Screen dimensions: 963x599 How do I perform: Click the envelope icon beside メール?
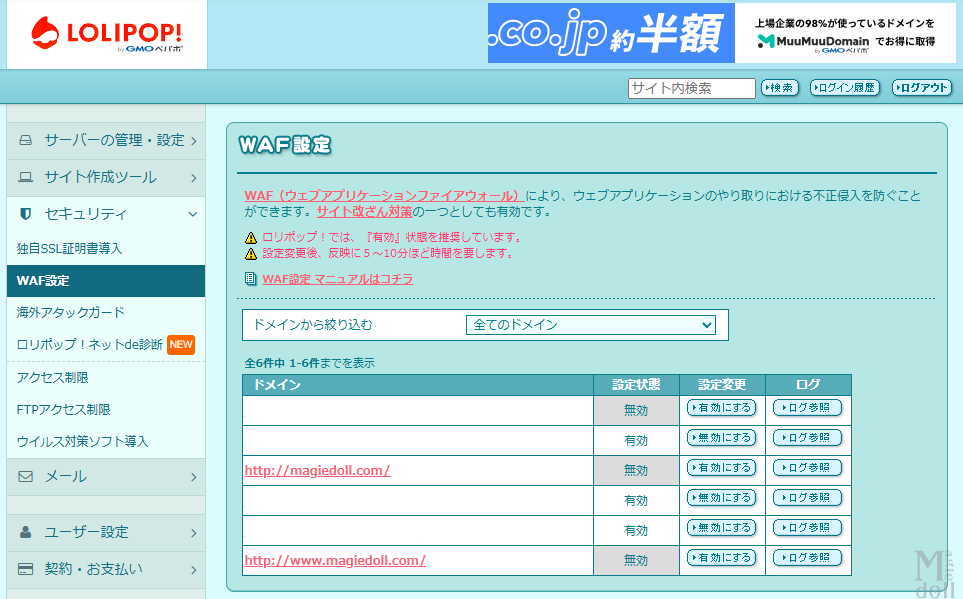(x=26, y=477)
